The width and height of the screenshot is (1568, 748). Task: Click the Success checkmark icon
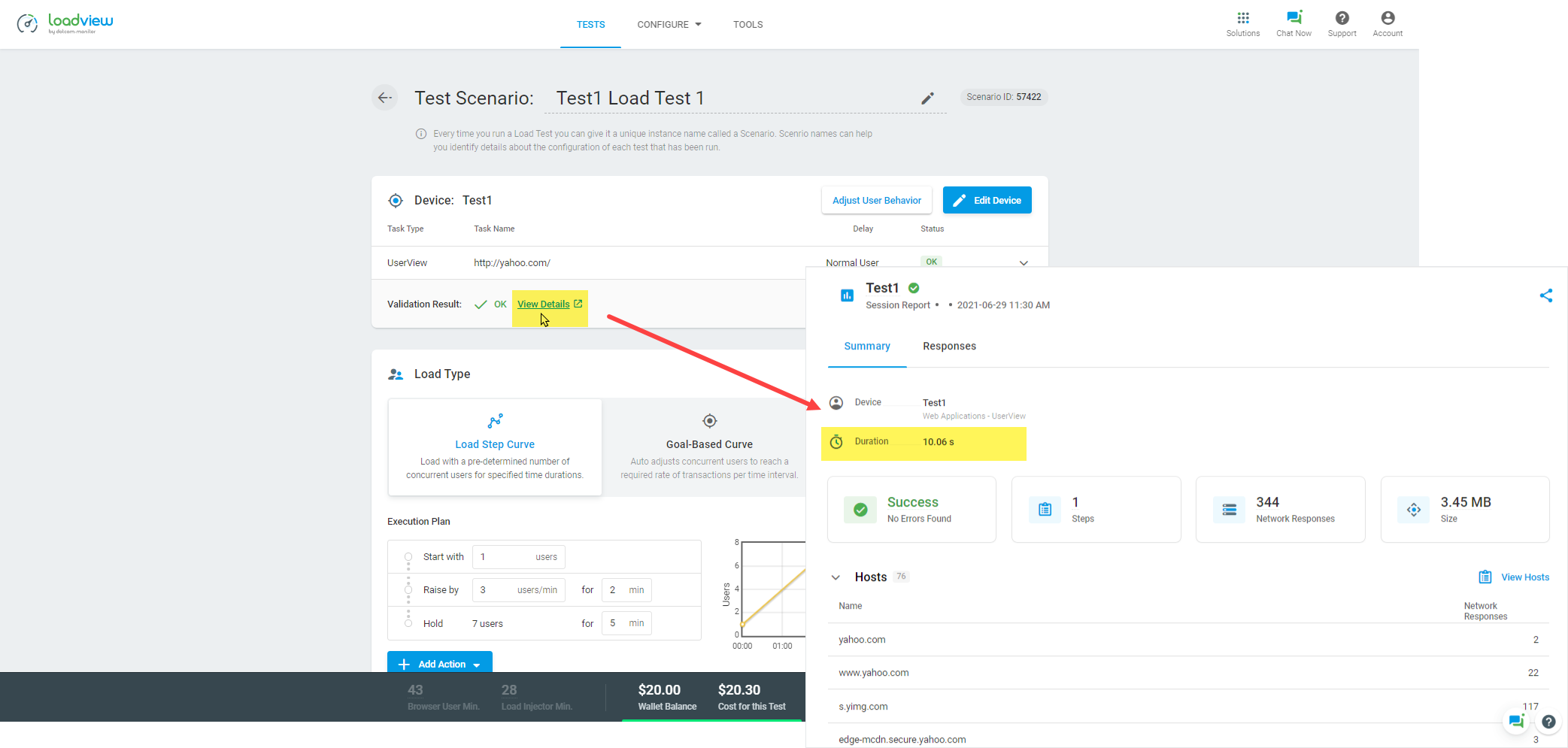(860, 510)
